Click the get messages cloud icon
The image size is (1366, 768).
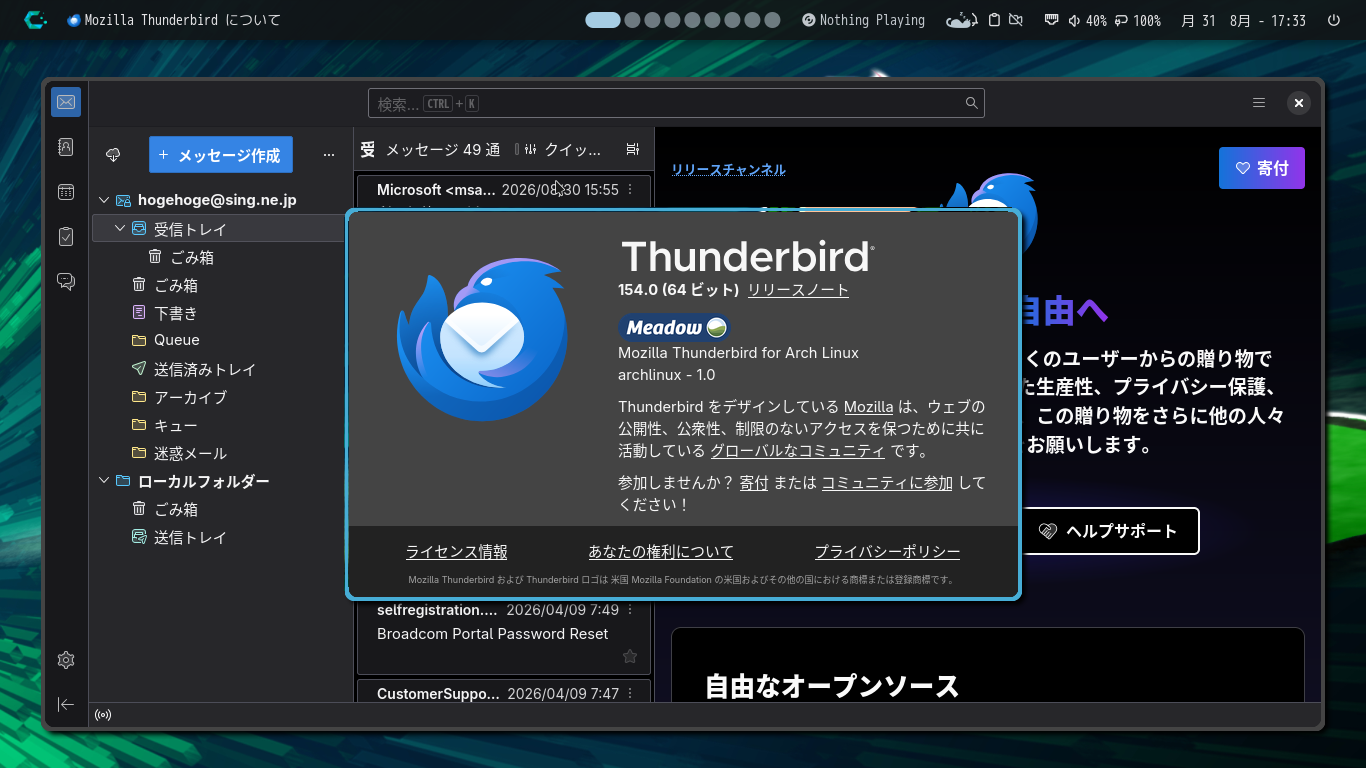pos(113,155)
